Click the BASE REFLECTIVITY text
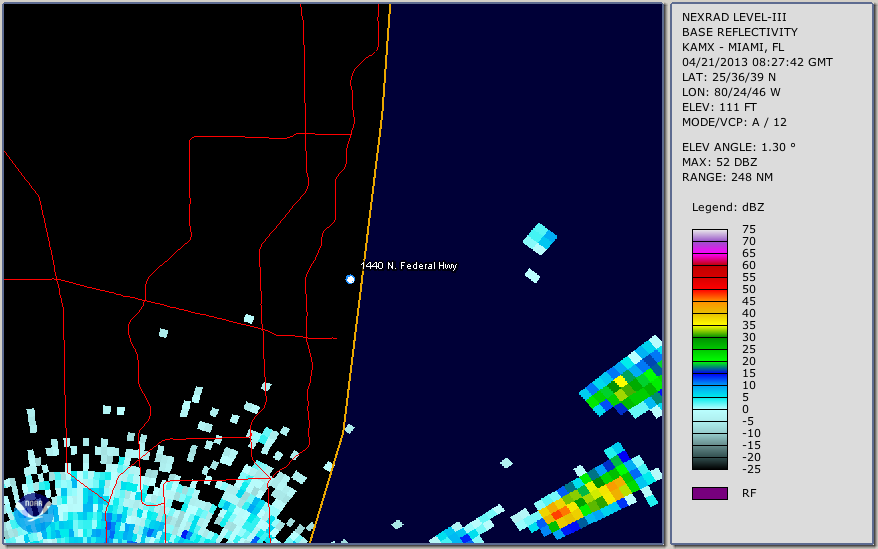 click(739, 32)
